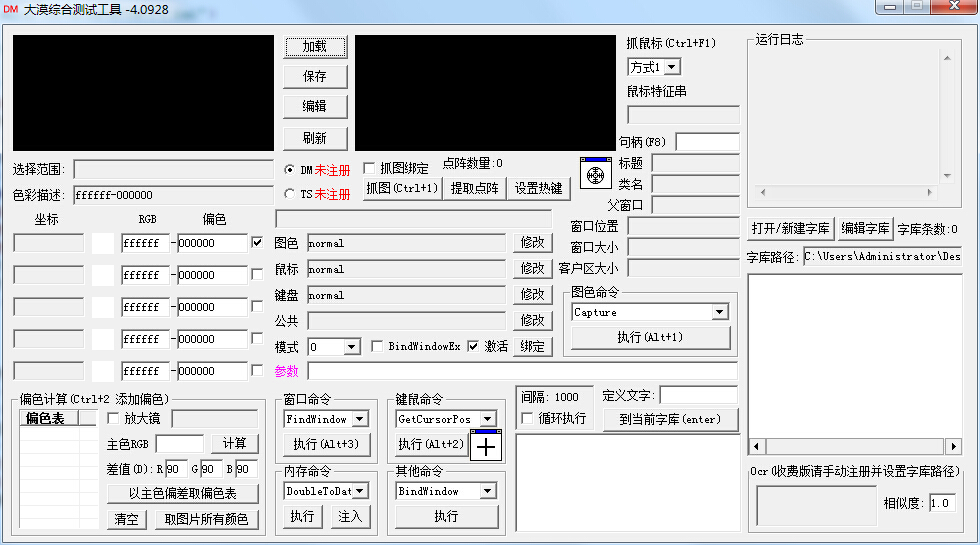The width and height of the screenshot is (980, 545).
Task: Click 执行(Alt+1) button under 图色命令
Action: 651,338
